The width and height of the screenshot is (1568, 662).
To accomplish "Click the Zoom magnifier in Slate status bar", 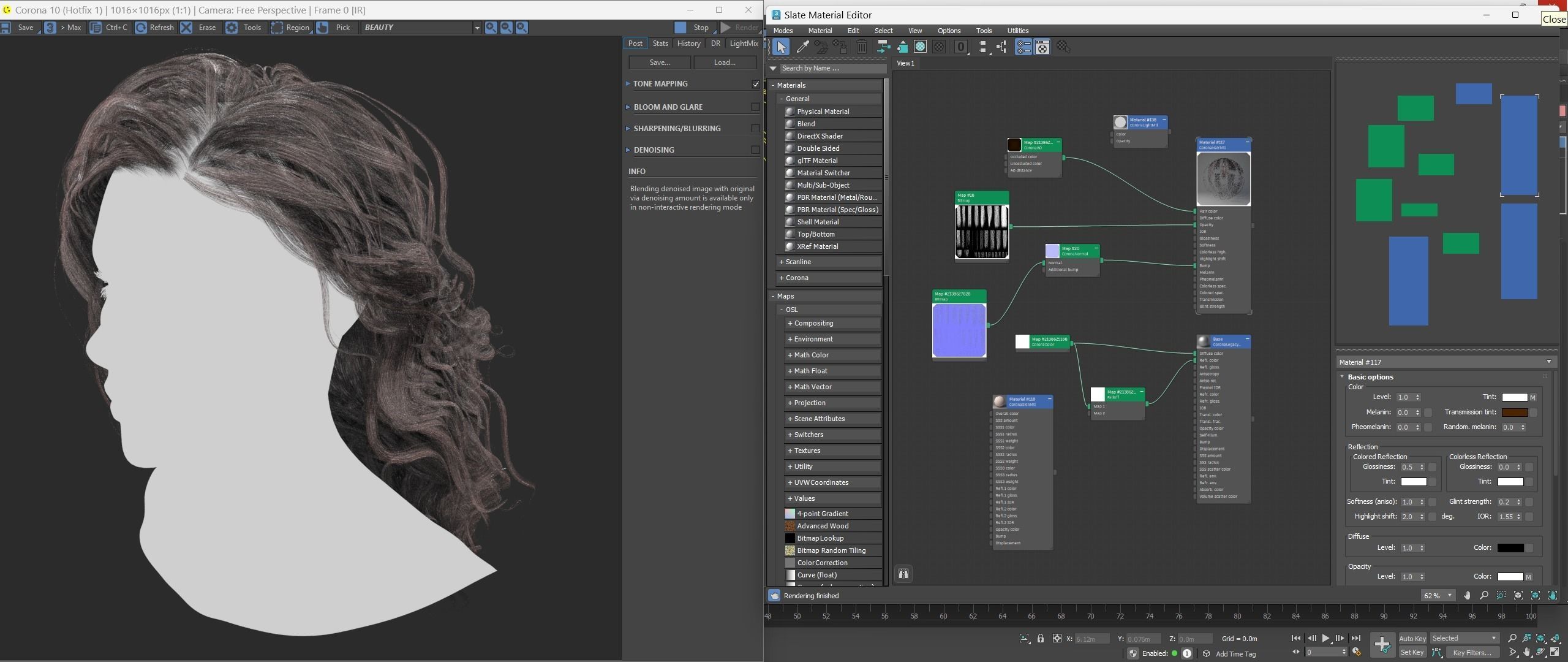I will (1483, 595).
